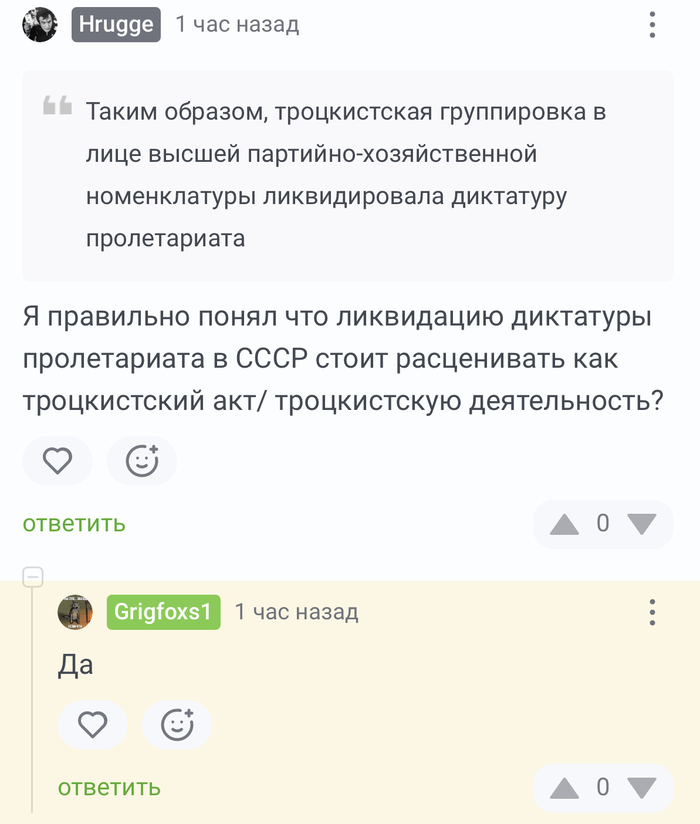This screenshot has width=700, height=824.
Task: Click Grigfoxs1's avatar picture
Action: (75, 612)
